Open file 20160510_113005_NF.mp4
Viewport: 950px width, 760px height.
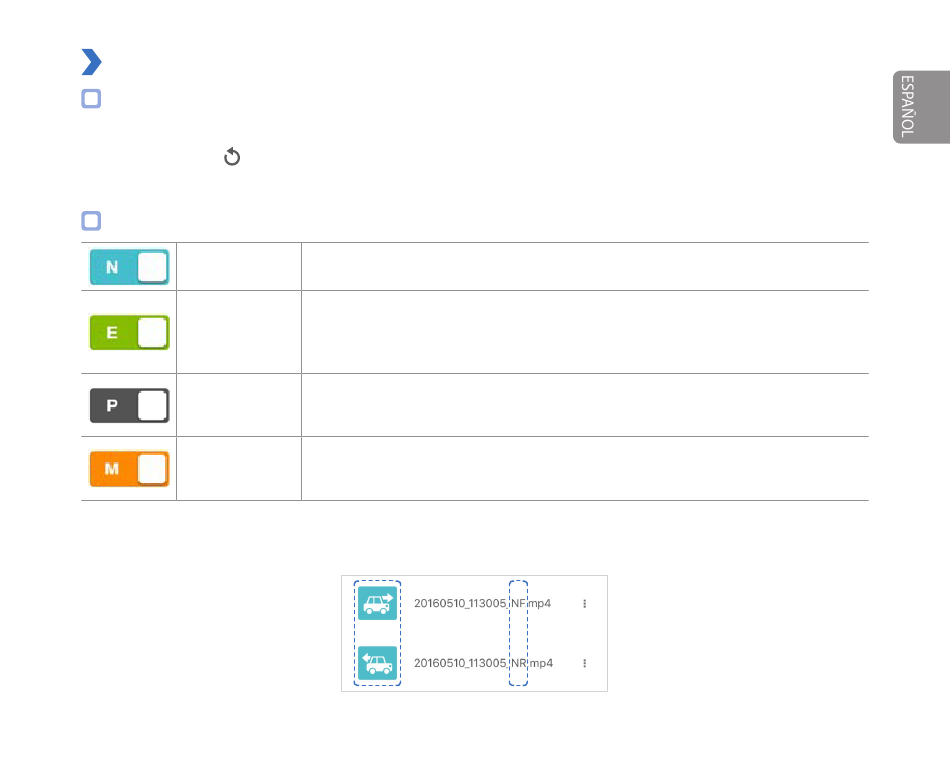coord(482,603)
